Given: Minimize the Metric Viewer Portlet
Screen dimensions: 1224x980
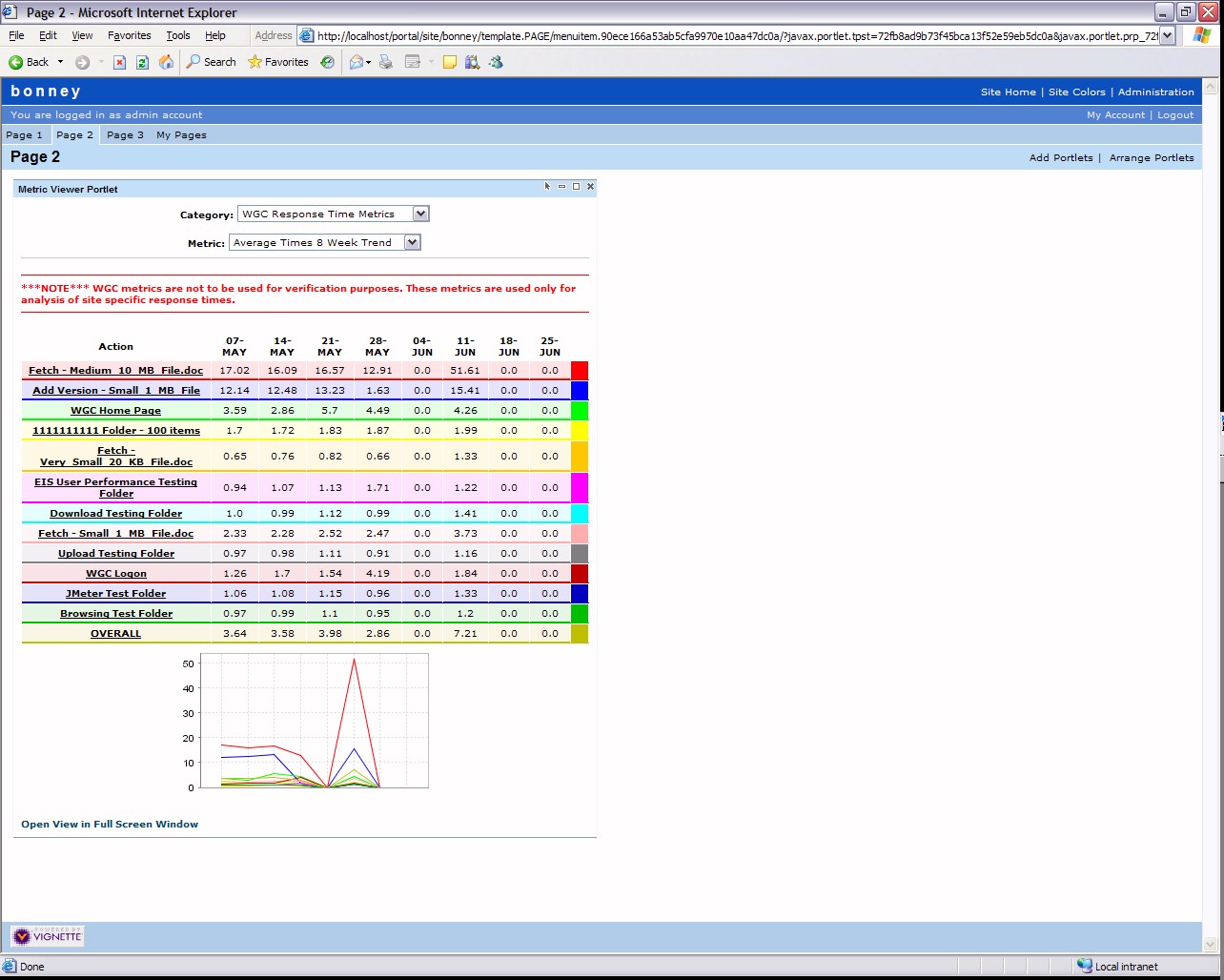Looking at the screenshot, I should point(562,187).
